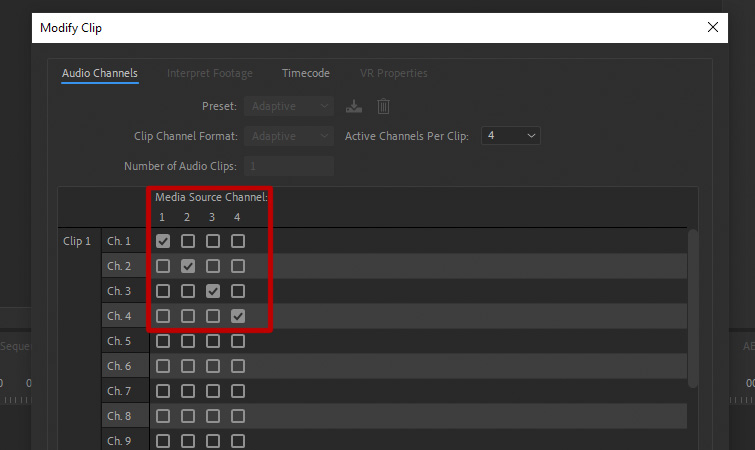
Task: Click the channel list vertical scrollbar
Action: tap(693, 308)
